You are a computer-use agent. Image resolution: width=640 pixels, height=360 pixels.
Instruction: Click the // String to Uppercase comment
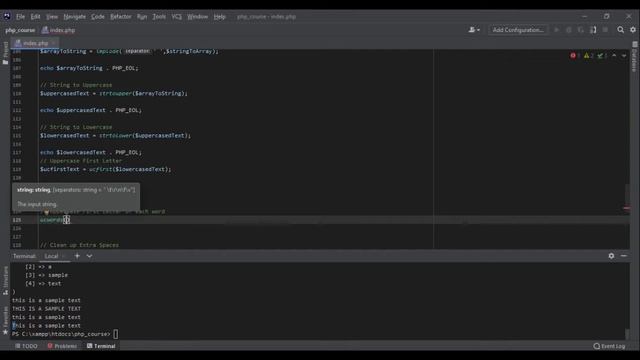point(76,85)
